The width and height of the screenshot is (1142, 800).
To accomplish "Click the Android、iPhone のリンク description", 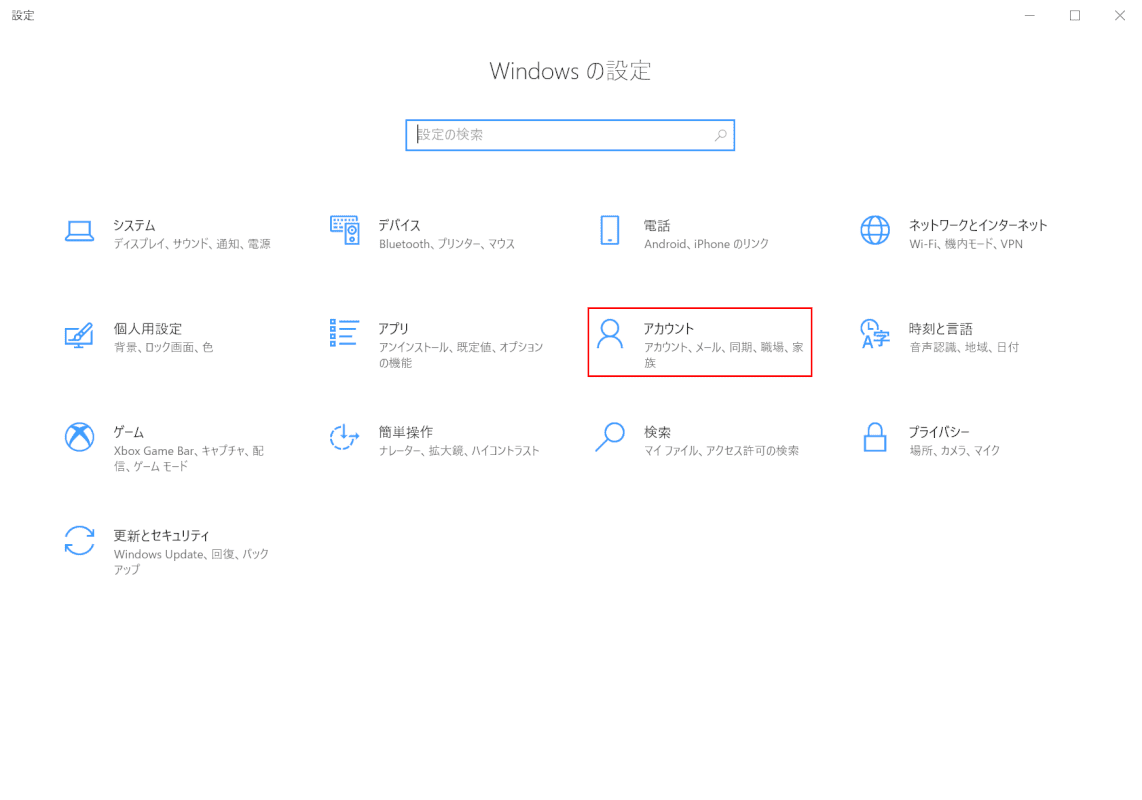I will coord(706,244).
